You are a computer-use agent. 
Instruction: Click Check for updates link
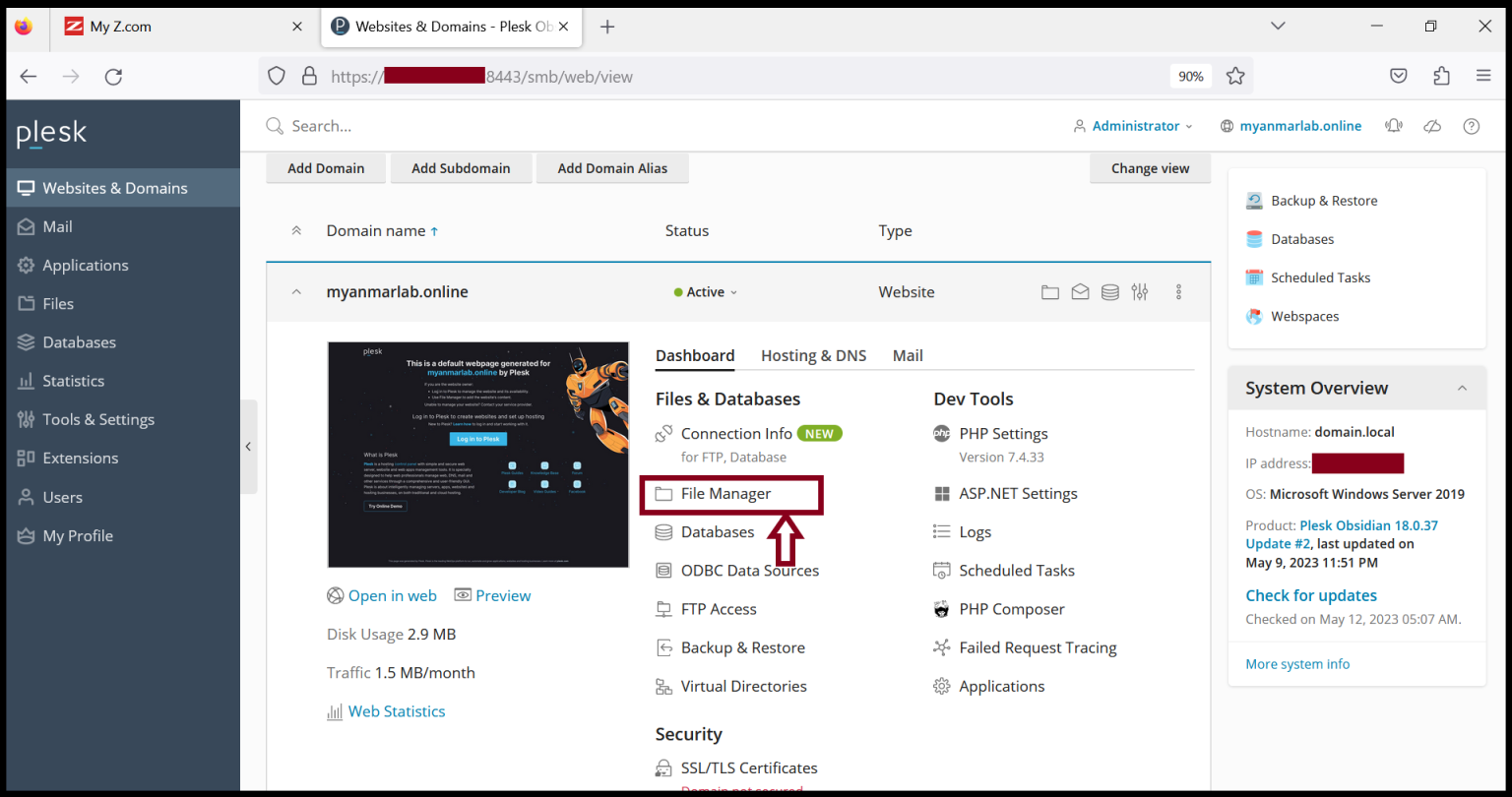coord(1311,595)
